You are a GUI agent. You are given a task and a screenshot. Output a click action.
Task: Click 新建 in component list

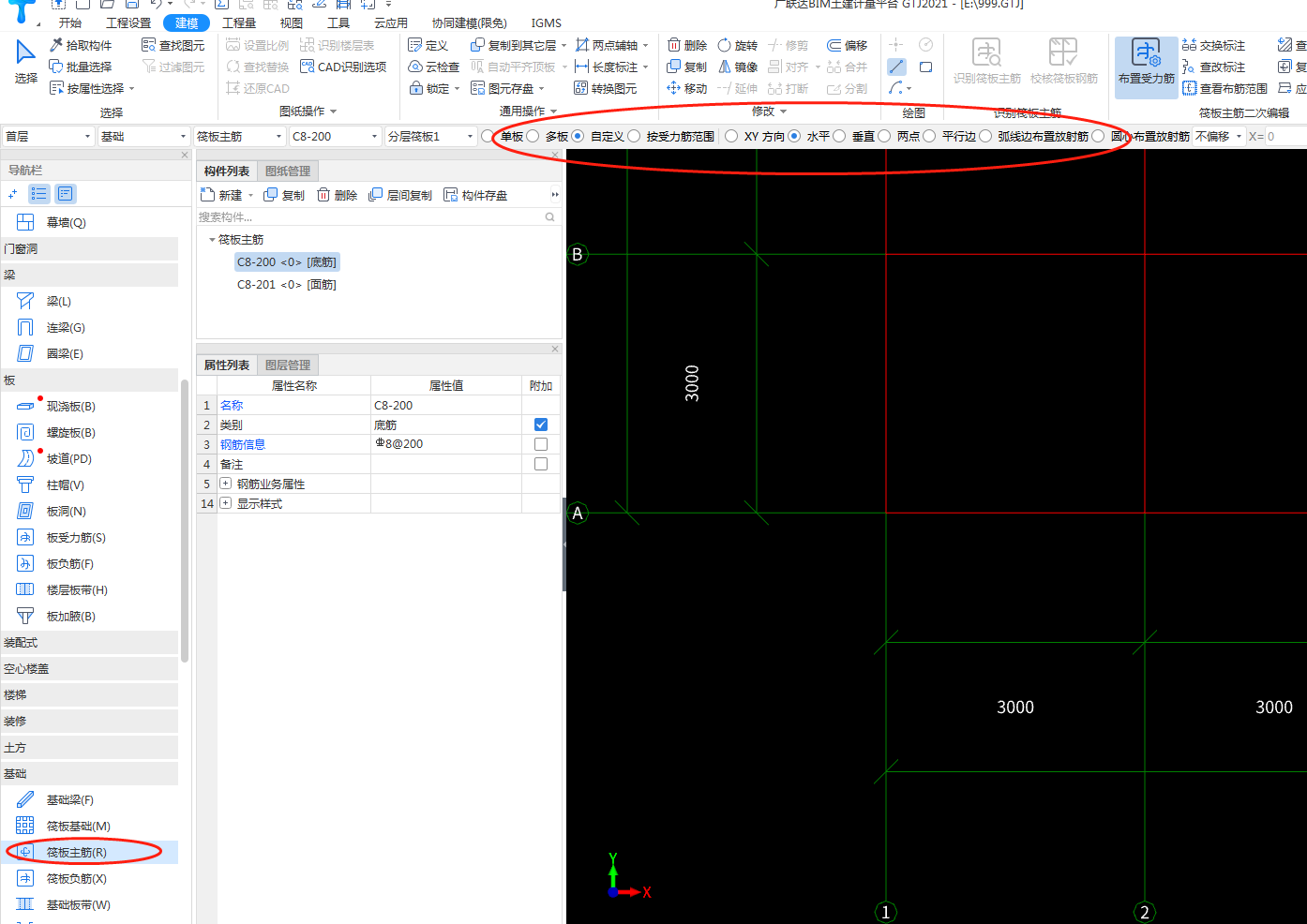(227, 195)
